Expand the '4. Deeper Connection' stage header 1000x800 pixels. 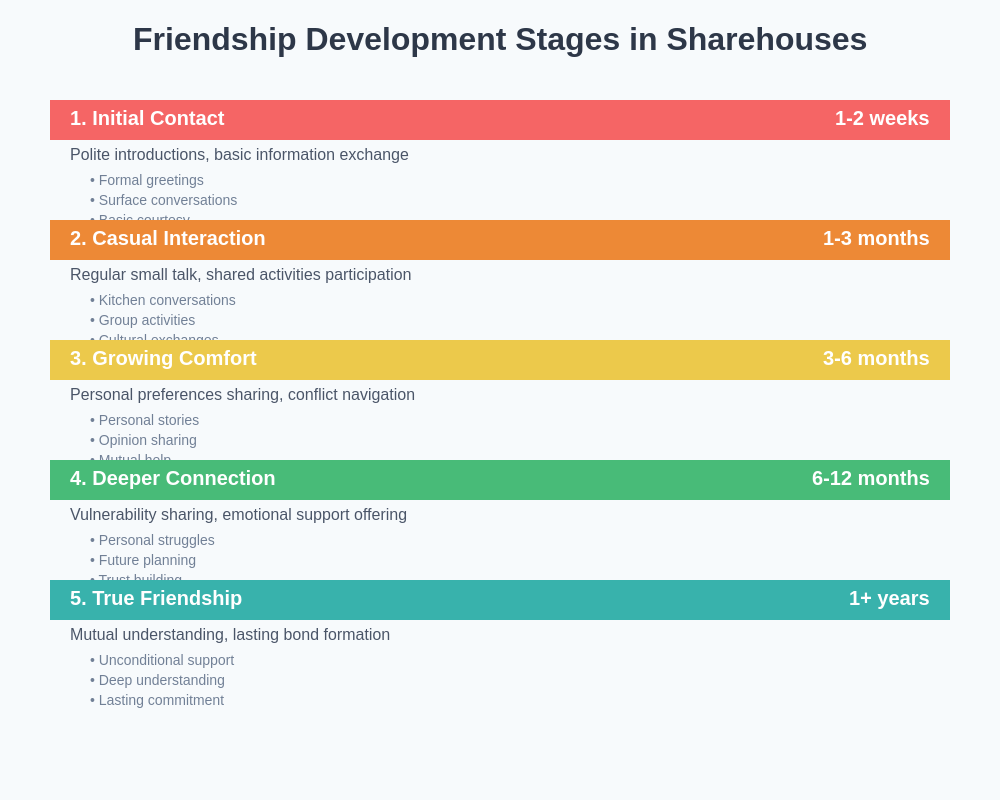[x=172, y=478]
